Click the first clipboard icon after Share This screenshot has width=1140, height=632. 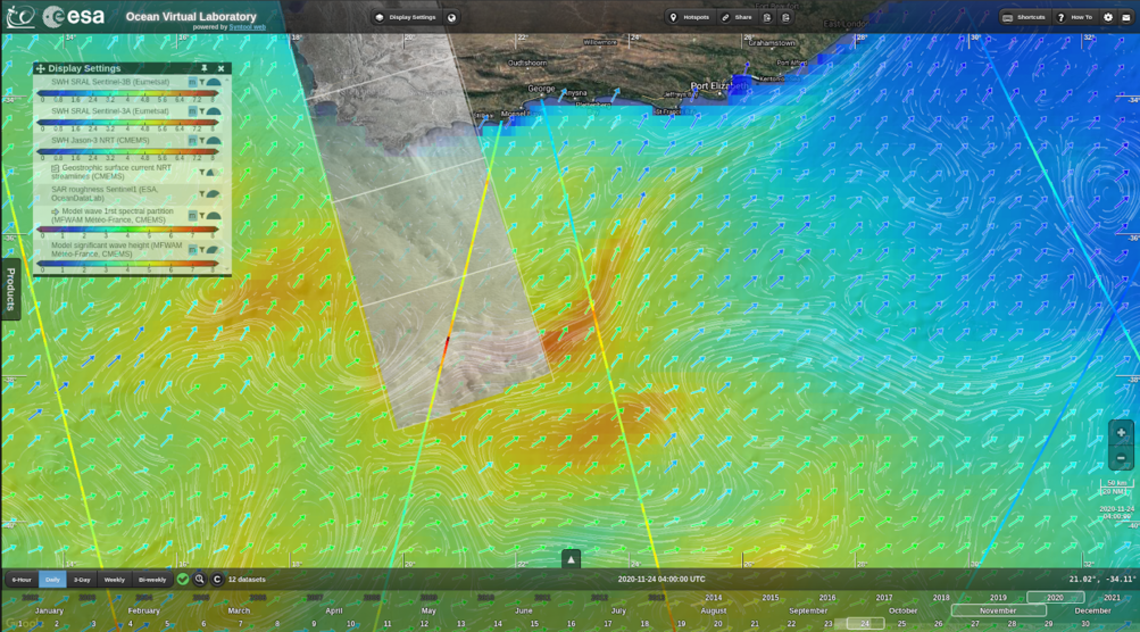[x=767, y=17]
